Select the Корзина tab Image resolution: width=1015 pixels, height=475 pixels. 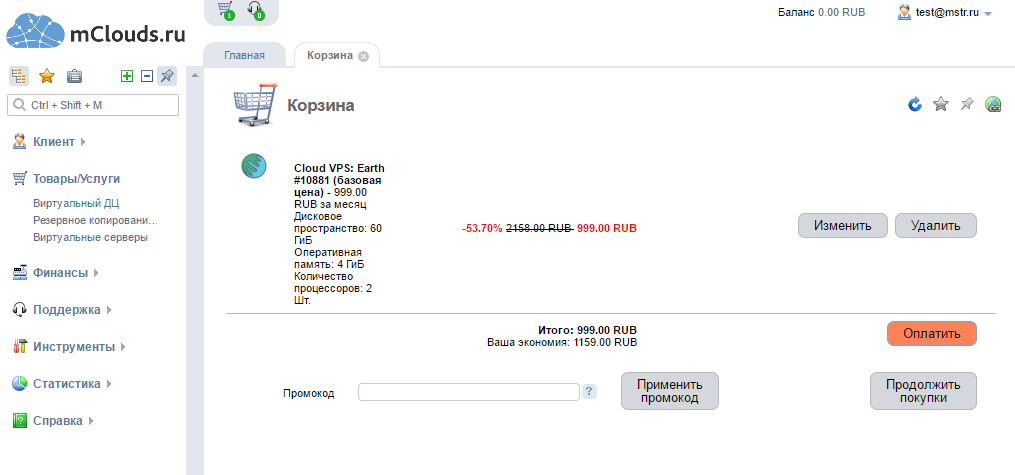click(330, 56)
